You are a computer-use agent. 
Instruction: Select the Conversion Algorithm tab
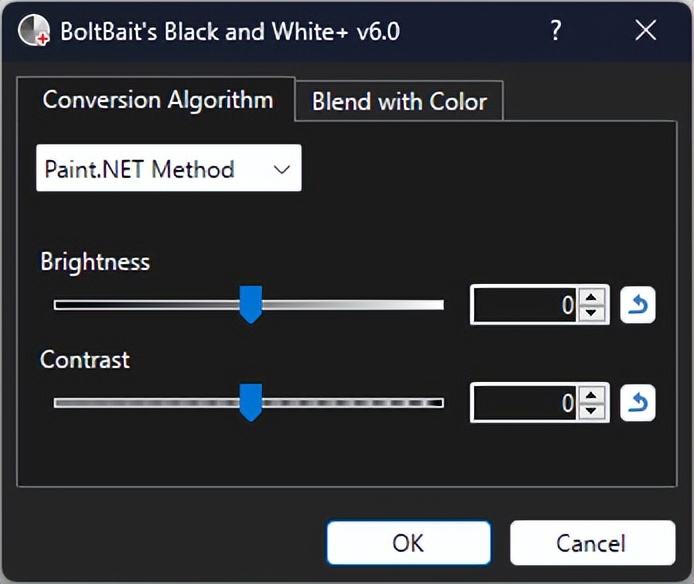(157, 100)
